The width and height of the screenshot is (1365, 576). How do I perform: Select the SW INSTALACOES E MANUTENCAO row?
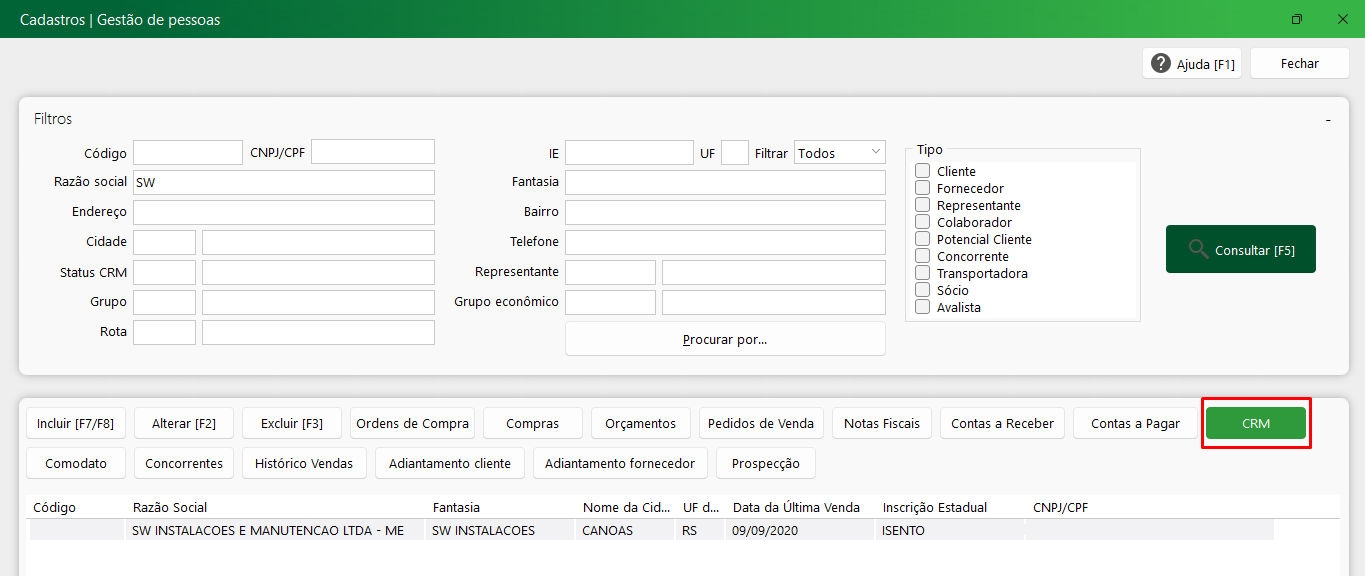tap(268, 531)
